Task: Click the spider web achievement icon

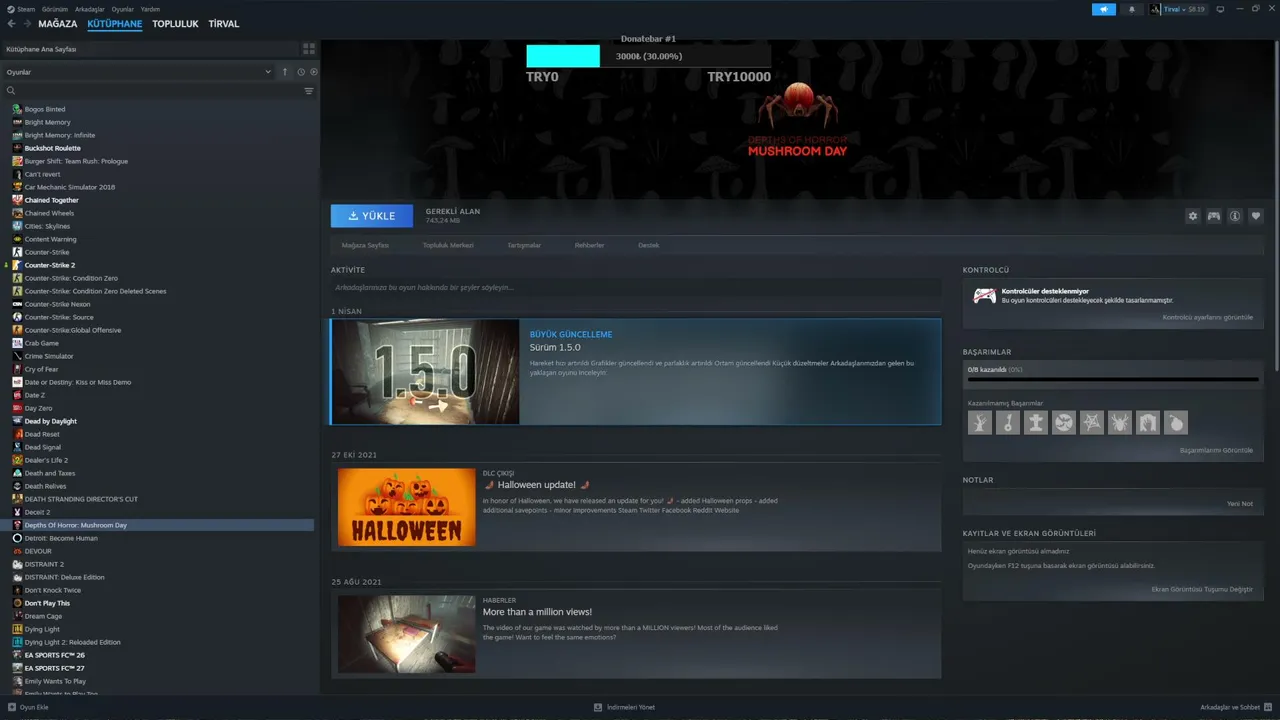Action: tap(1092, 423)
